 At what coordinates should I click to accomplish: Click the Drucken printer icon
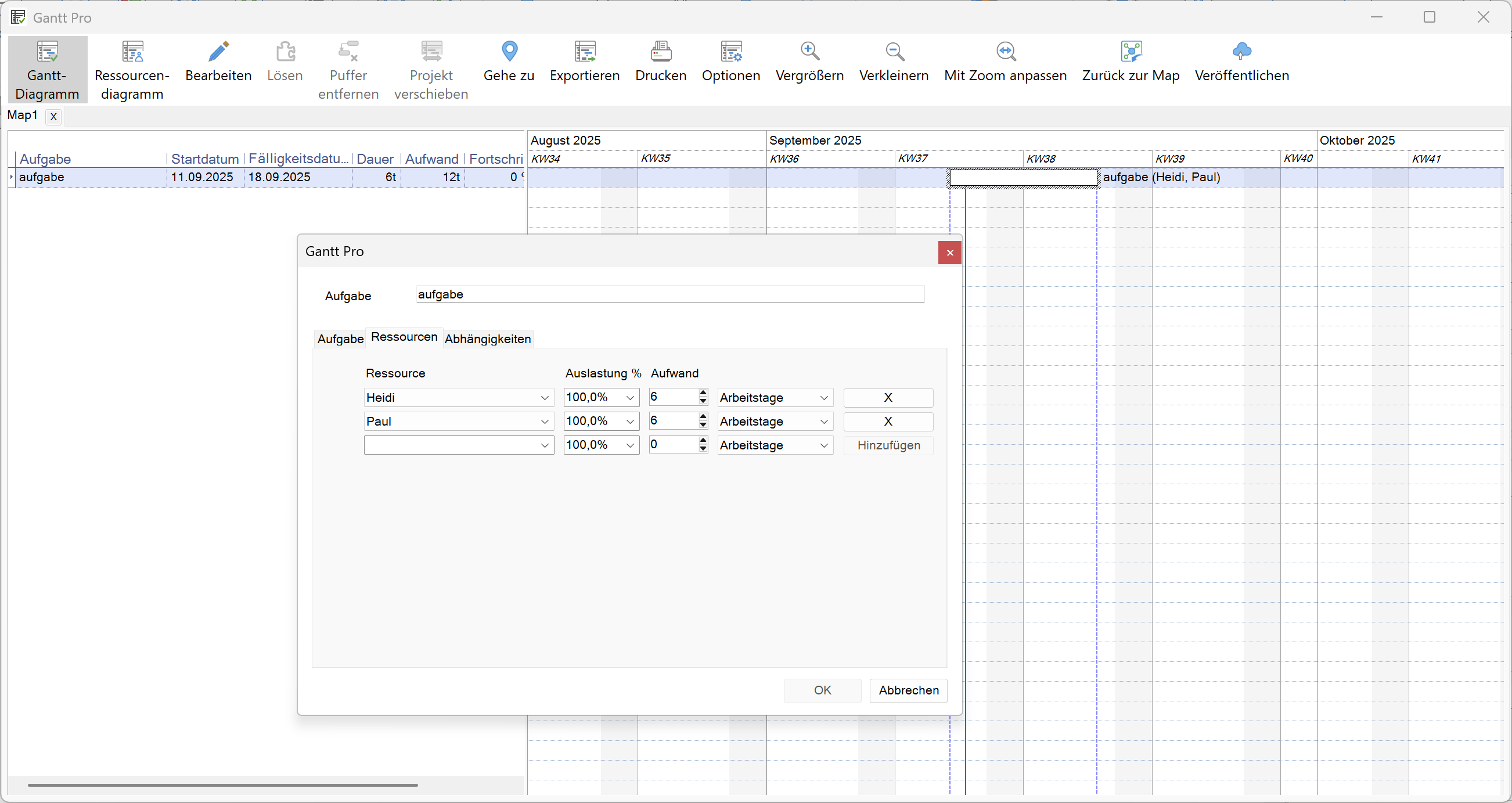click(661, 52)
